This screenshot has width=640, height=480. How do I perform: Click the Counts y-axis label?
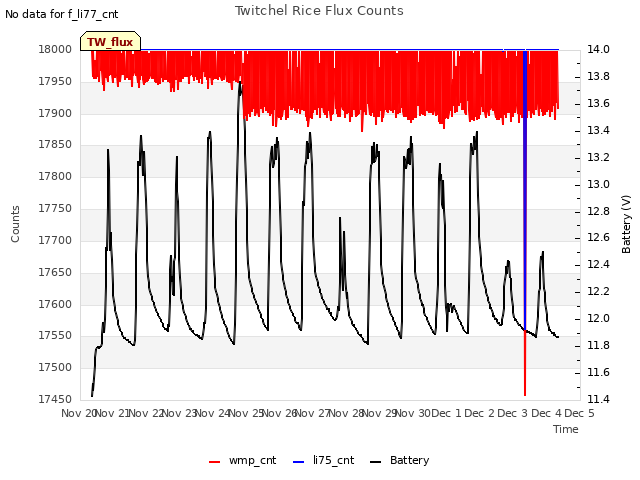(15, 224)
